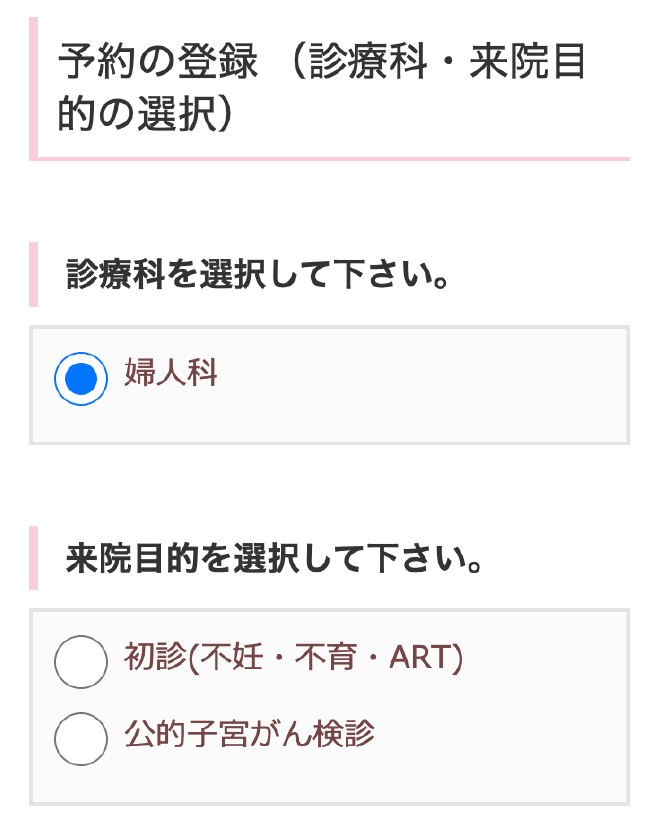Click the 婦人科 label text

pos(171,374)
